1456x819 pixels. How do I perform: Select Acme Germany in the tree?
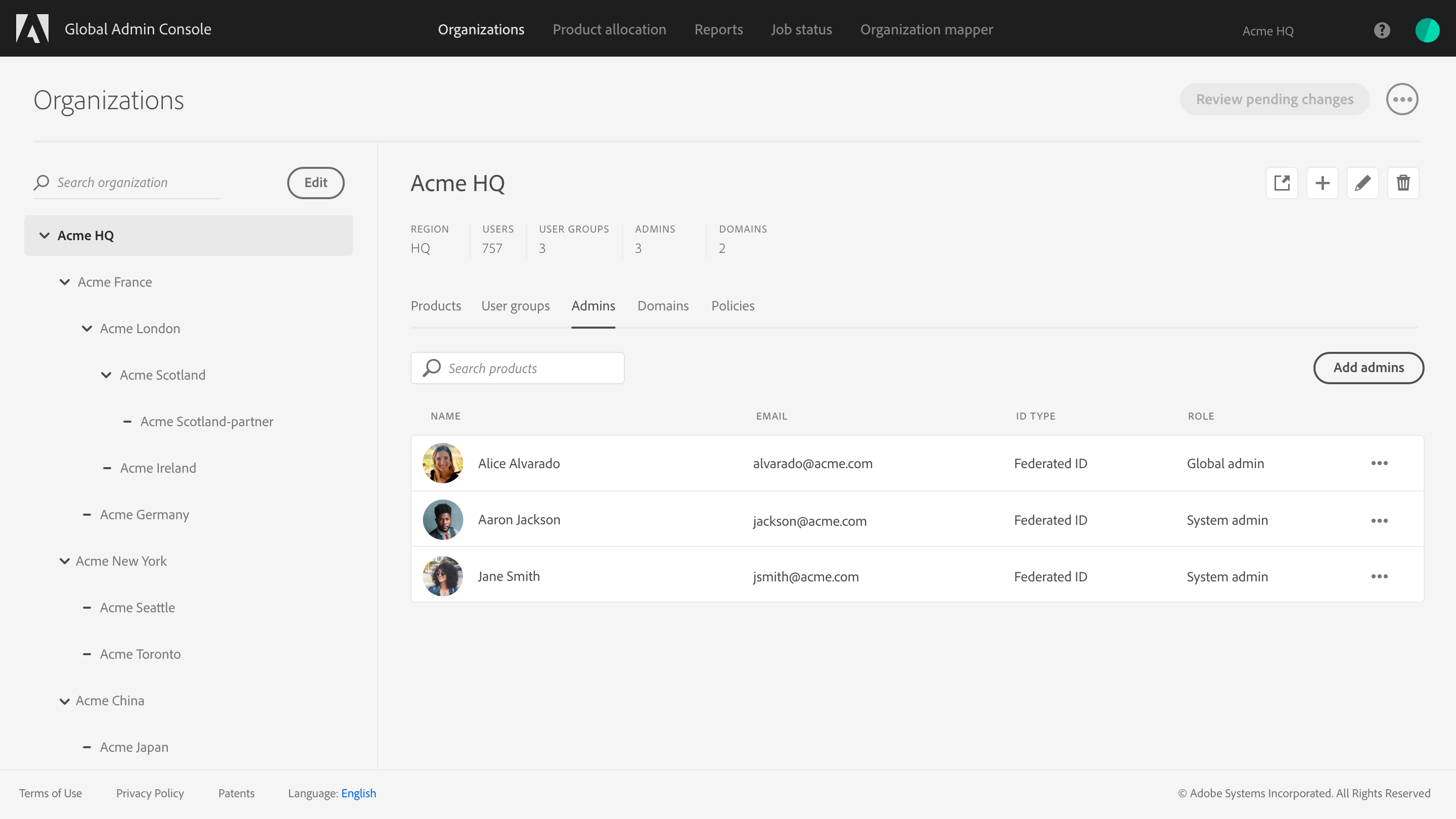point(144,514)
